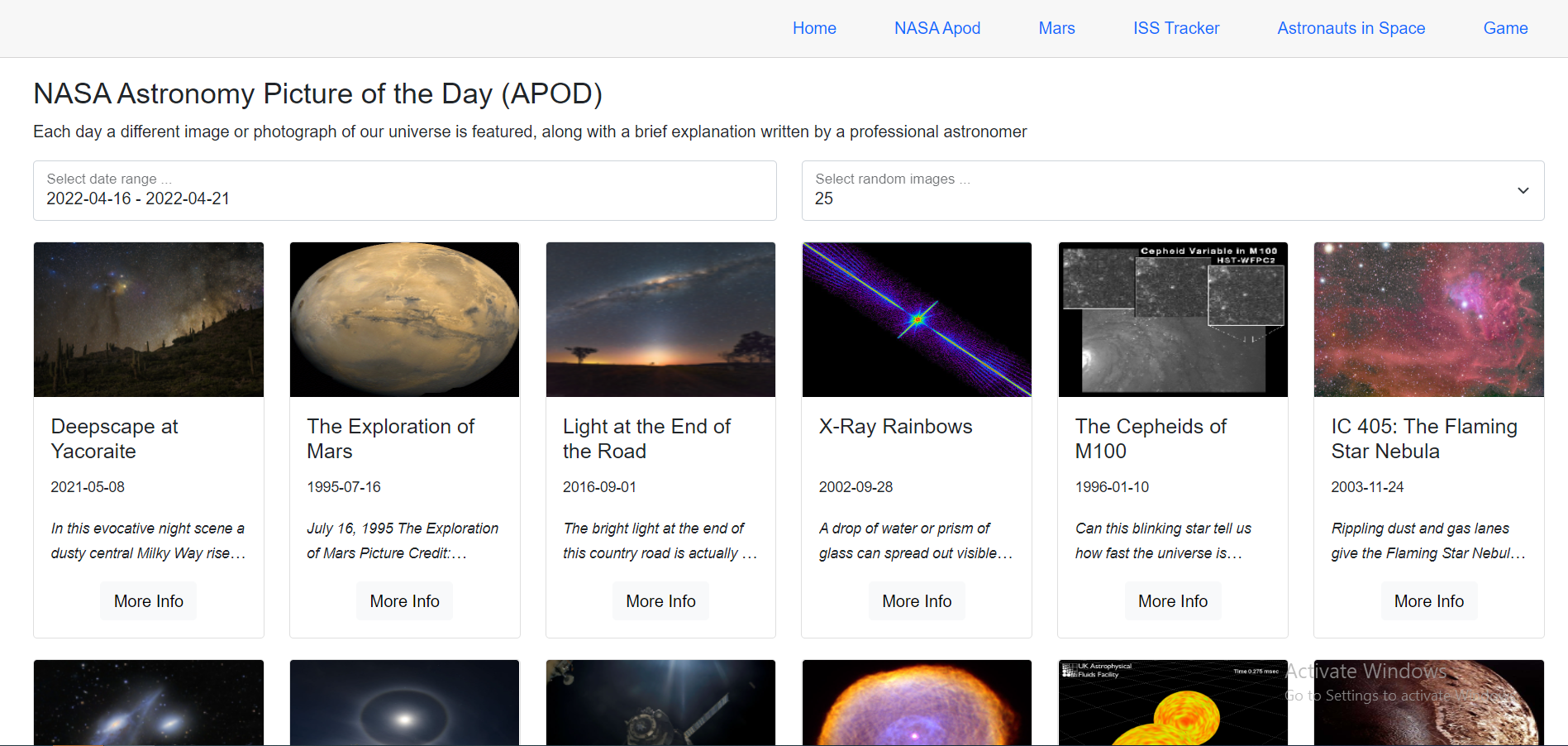Select IC 405: The Flaming Star Nebula title
The height and width of the screenshot is (746, 1568).
[1424, 438]
